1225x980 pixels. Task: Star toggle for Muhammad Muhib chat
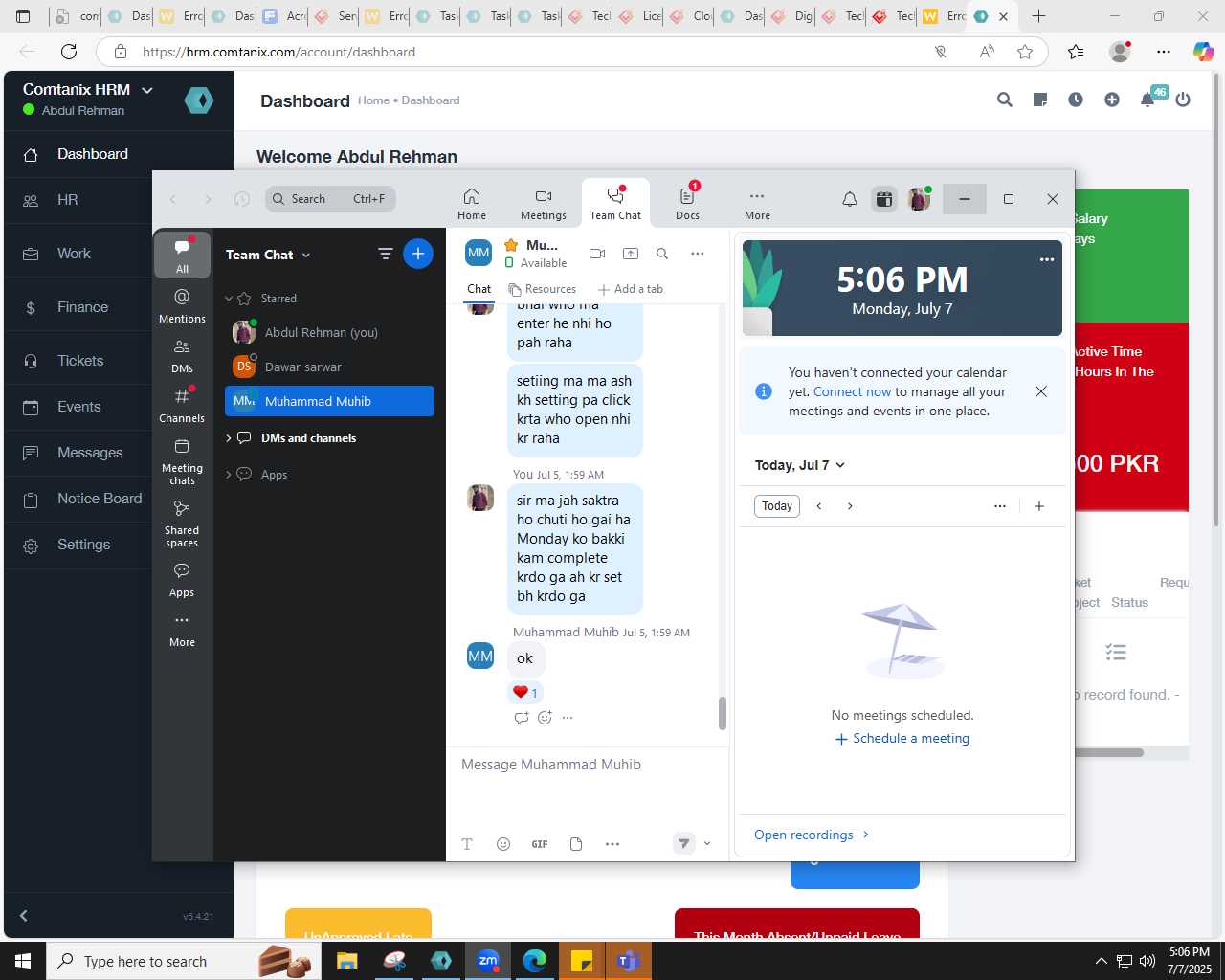click(511, 245)
